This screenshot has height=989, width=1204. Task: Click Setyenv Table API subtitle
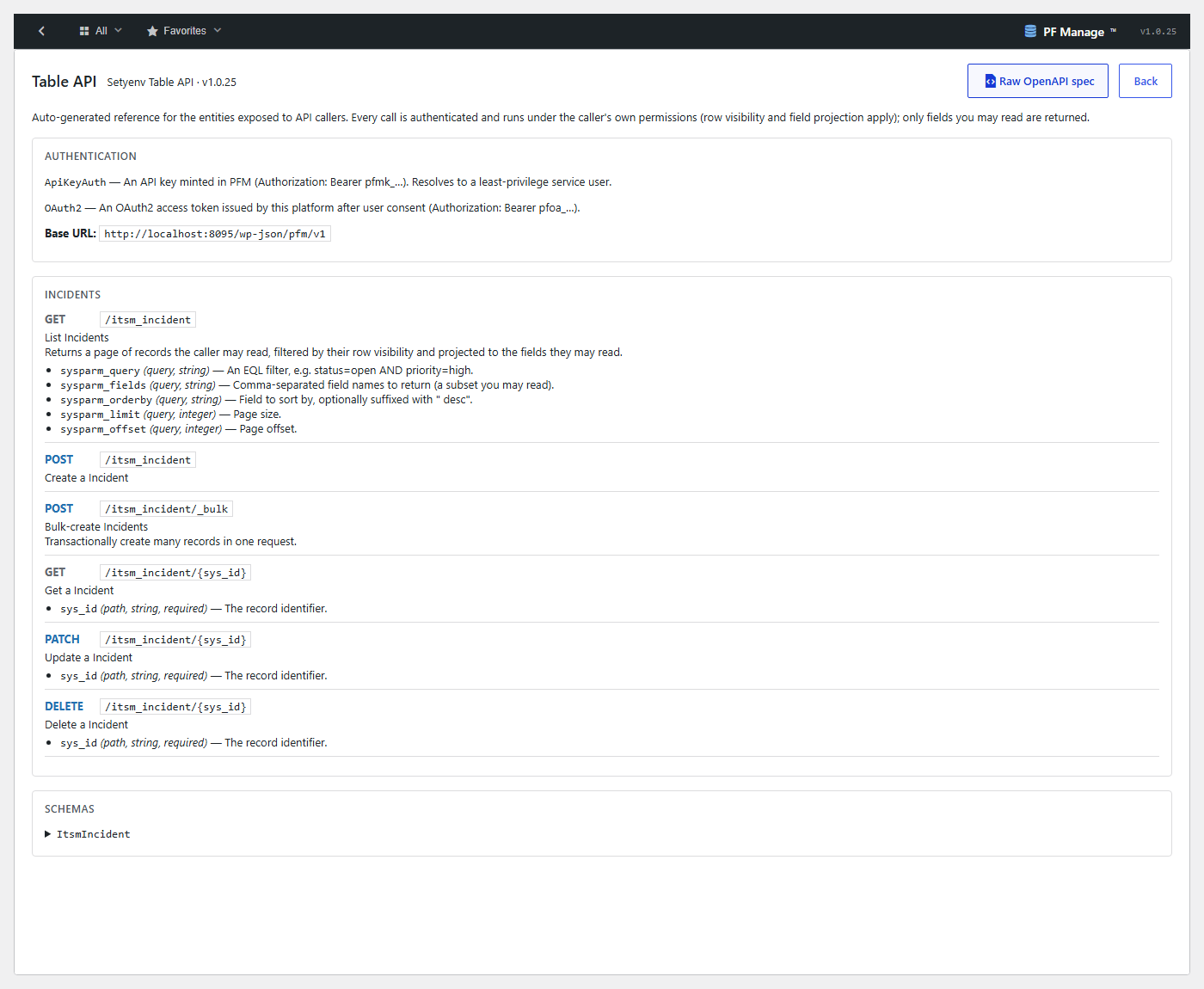[171, 83]
